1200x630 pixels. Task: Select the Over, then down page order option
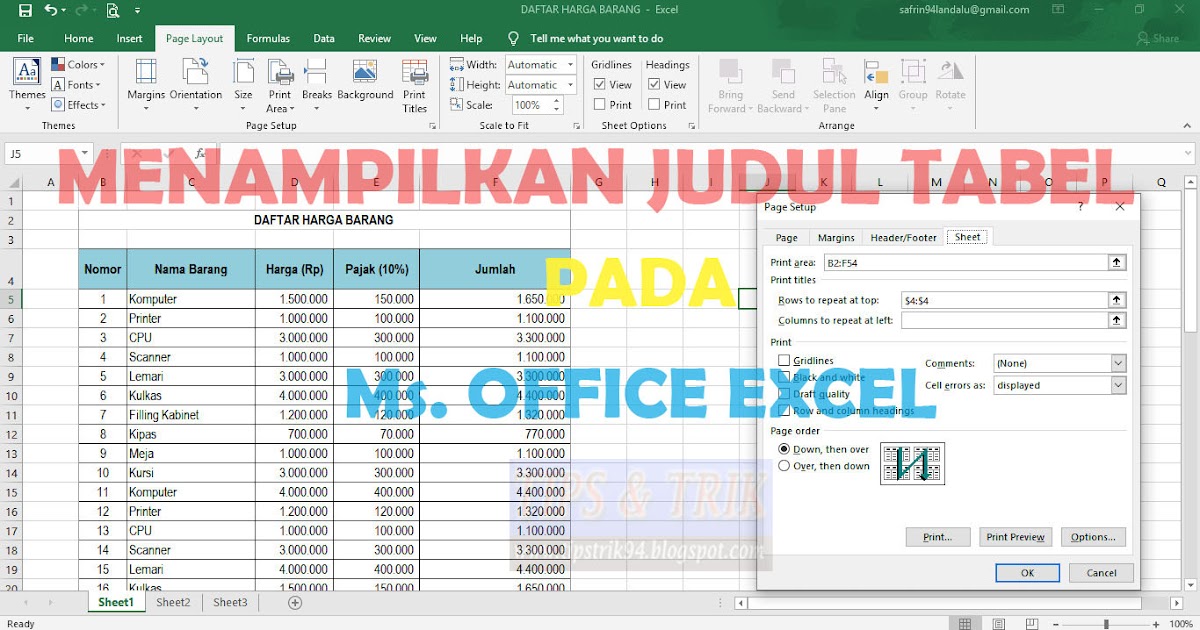tap(784, 465)
